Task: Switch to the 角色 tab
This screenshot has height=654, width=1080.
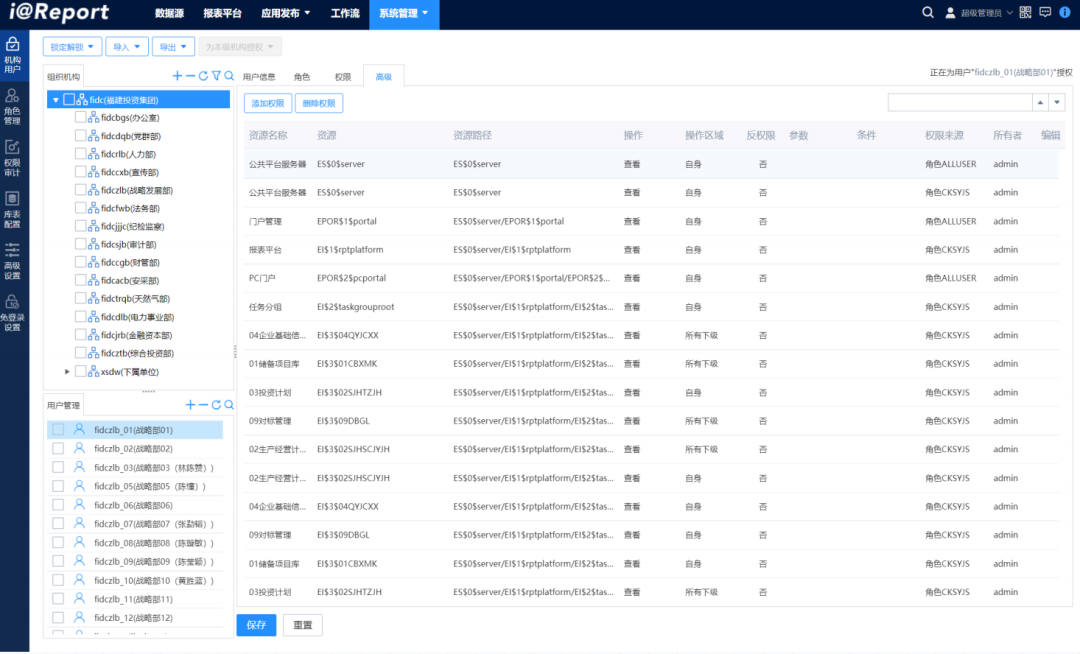Action: [302, 77]
